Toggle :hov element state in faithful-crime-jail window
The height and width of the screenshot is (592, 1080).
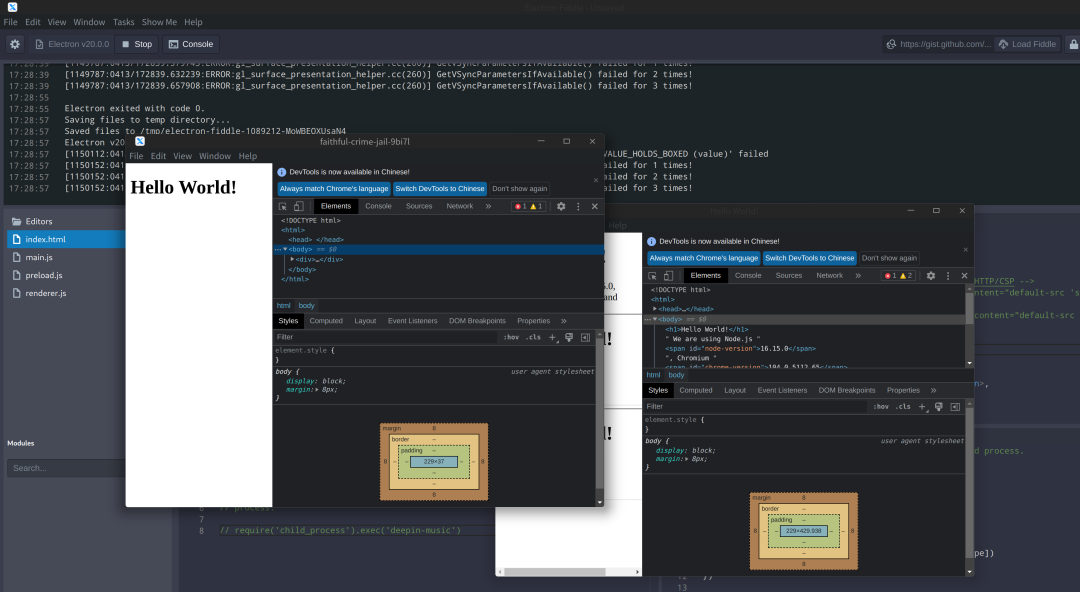pos(511,337)
